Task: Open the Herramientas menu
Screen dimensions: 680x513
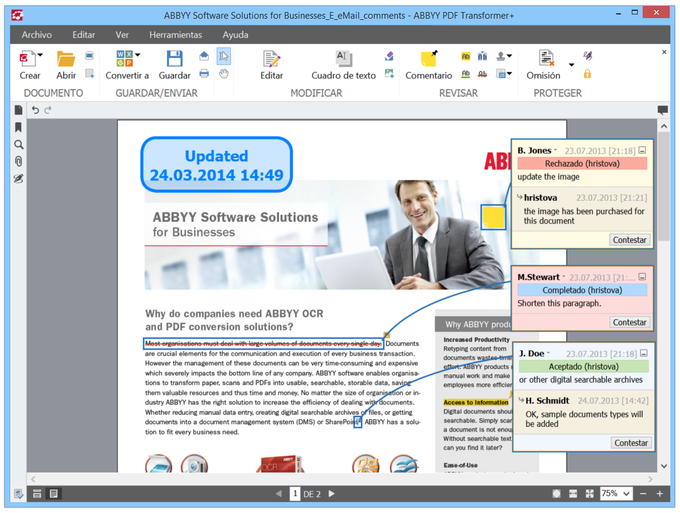Action: click(x=176, y=35)
